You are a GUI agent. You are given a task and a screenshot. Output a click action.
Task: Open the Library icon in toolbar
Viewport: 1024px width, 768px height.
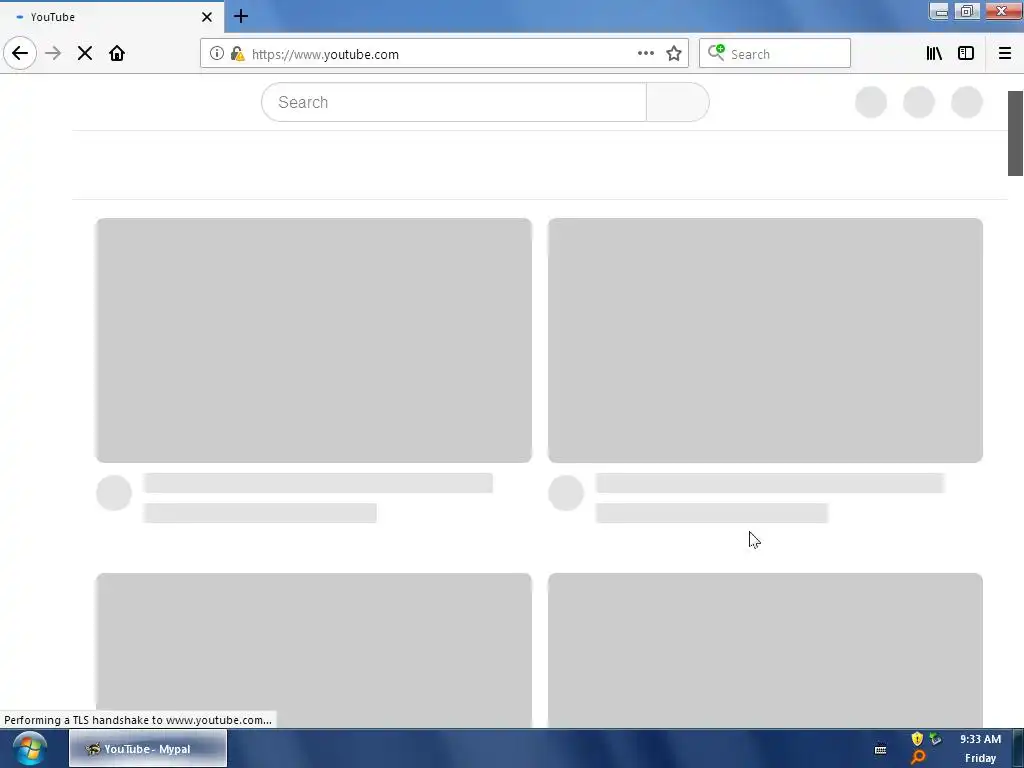(x=934, y=54)
